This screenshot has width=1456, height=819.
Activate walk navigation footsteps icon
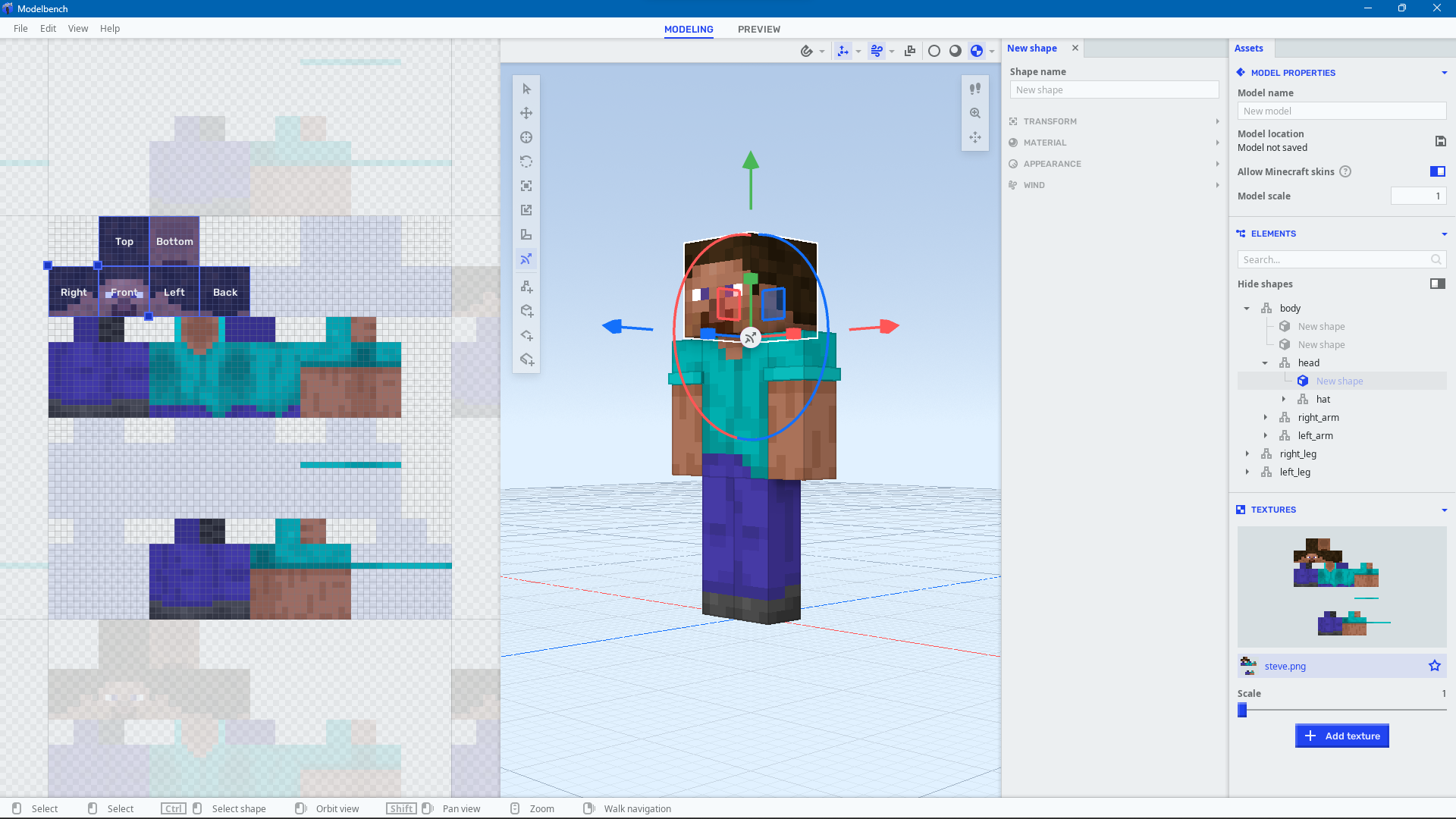(x=975, y=89)
